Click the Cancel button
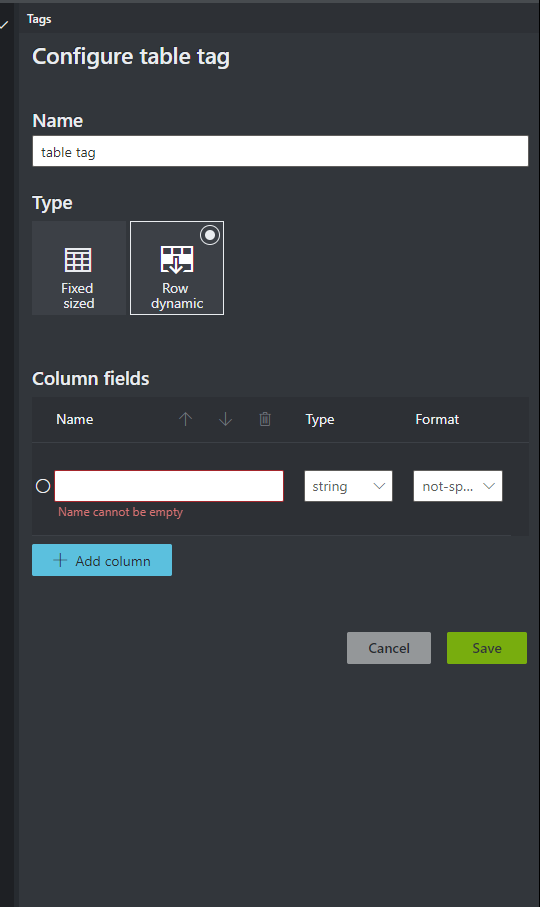This screenshot has width=540, height=907. pyautogui.click(x=389, y=648)
